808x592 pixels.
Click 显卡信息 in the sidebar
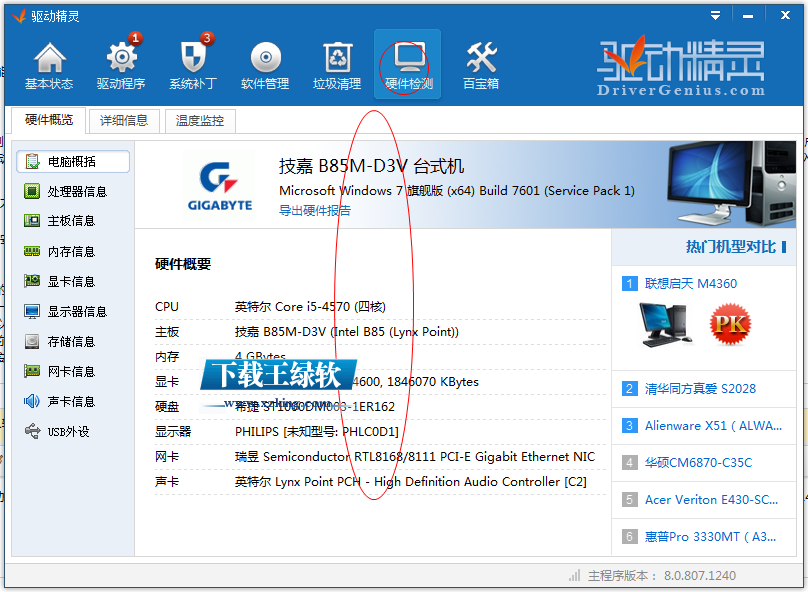(73, 281)
